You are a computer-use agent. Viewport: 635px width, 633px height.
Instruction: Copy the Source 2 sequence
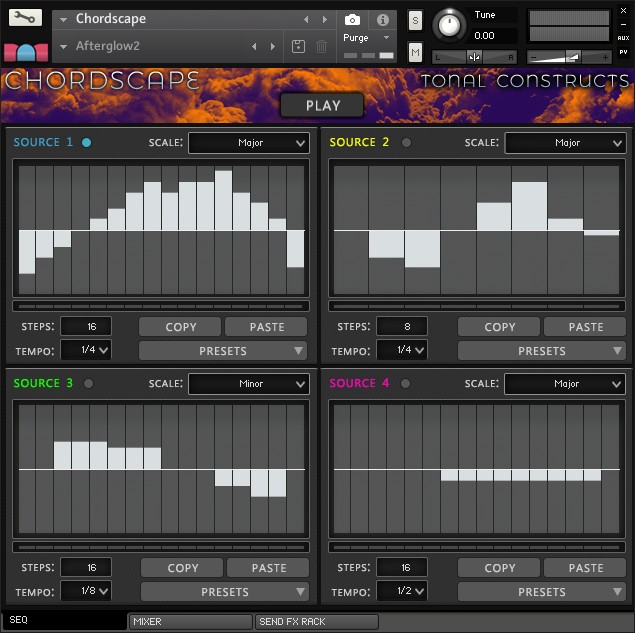coord(499,327)
